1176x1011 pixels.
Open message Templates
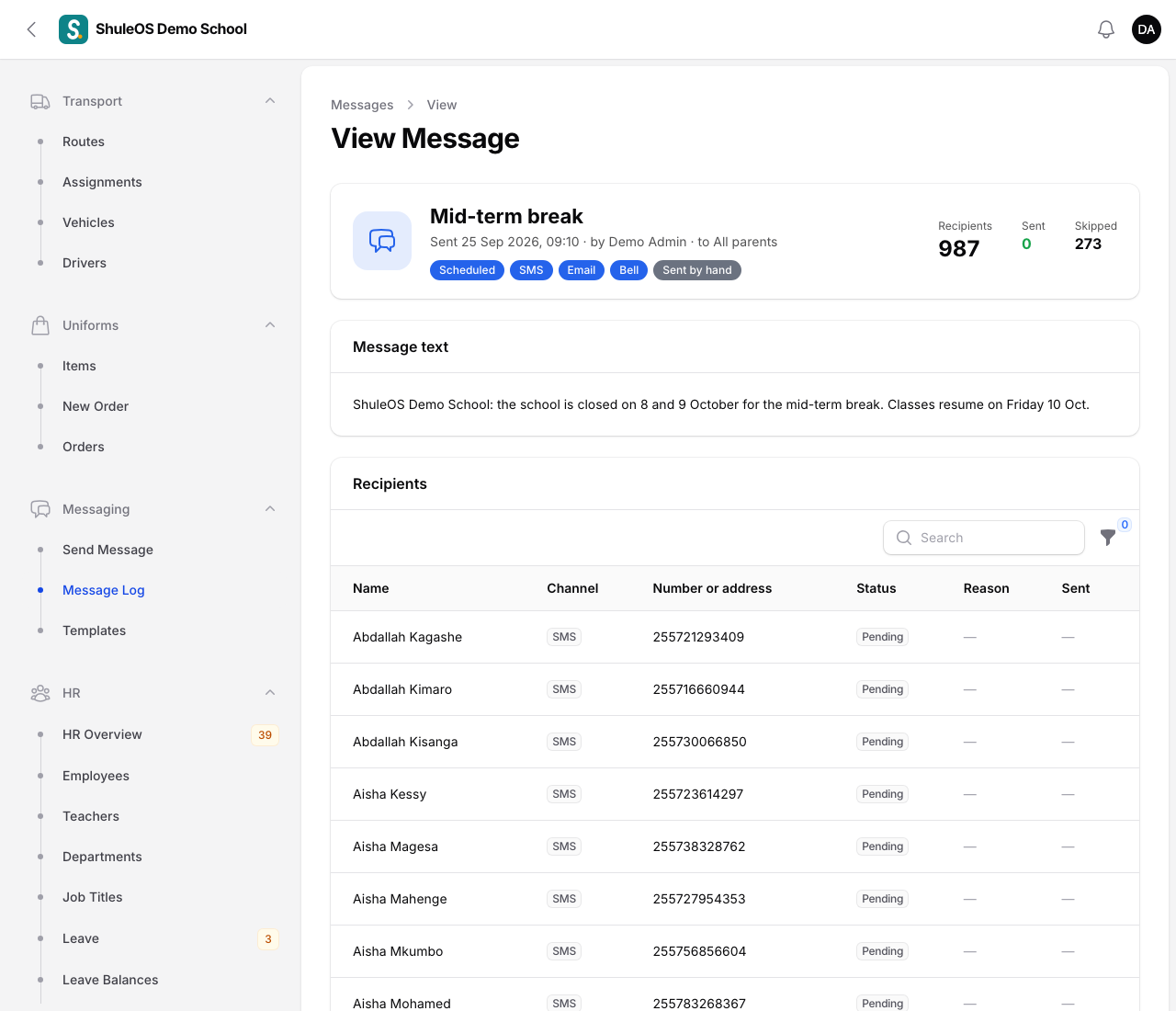coord(94,630)
